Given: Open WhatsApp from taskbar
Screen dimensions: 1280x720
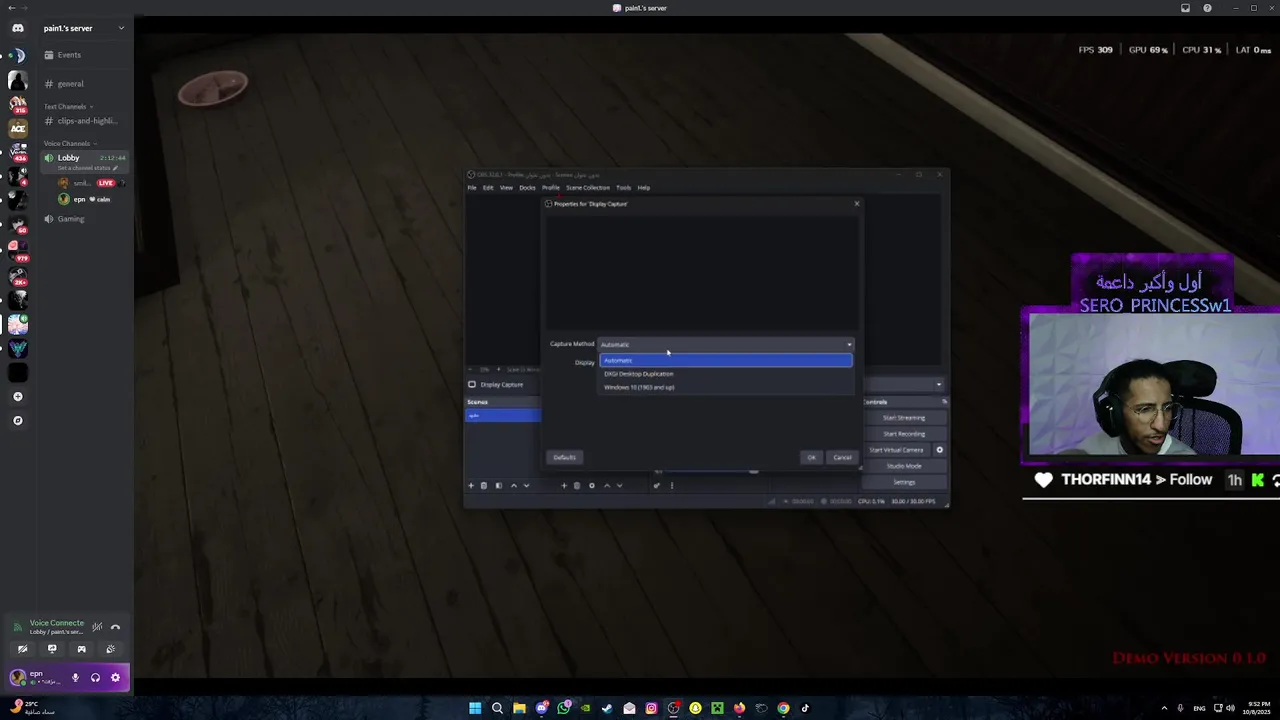Looking at the screenshot, I should [x=564, y=708].
